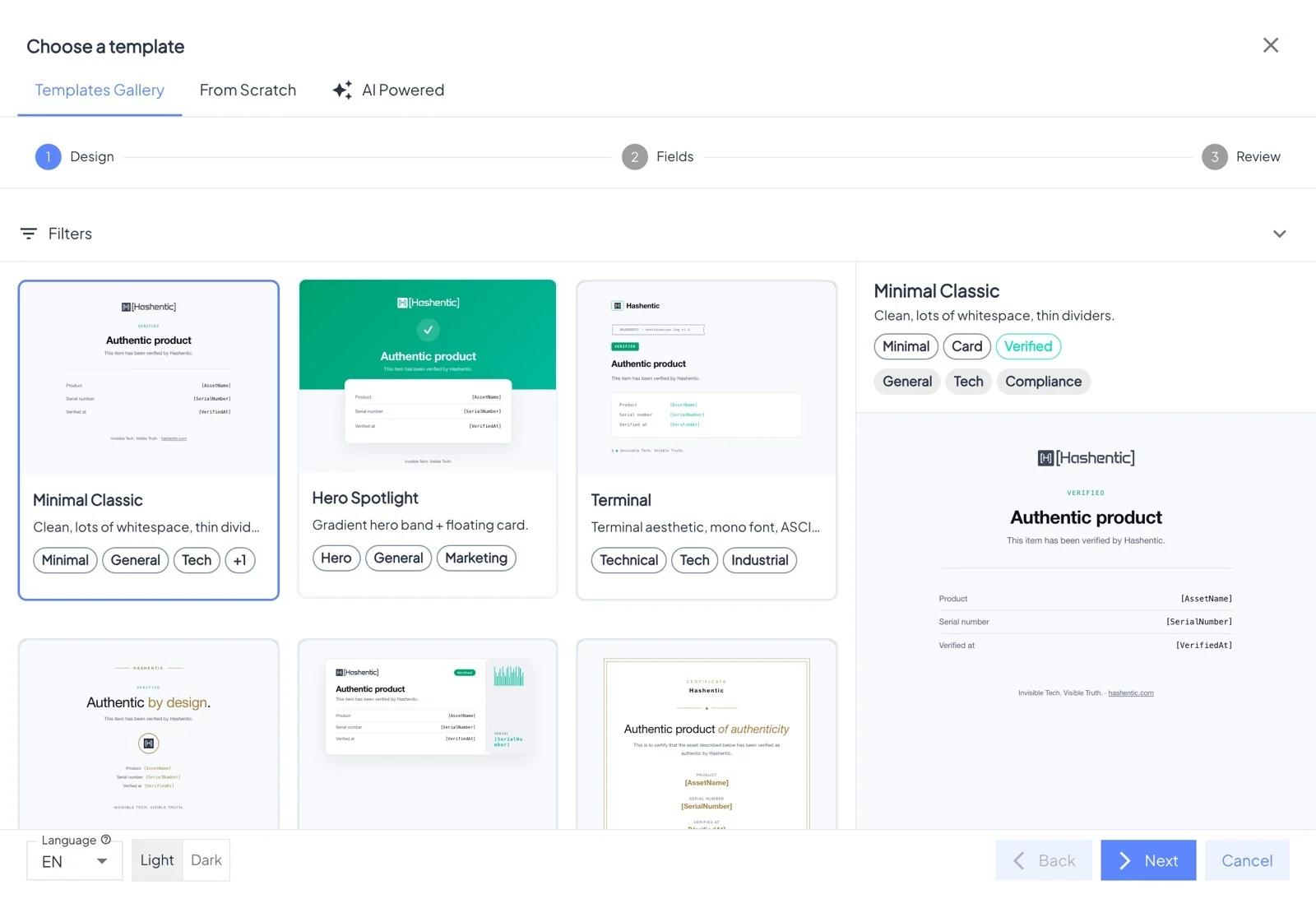Click Tech tag on Terminal card
The height and width of the screenshot is (908, 1316).
[695, 560]
